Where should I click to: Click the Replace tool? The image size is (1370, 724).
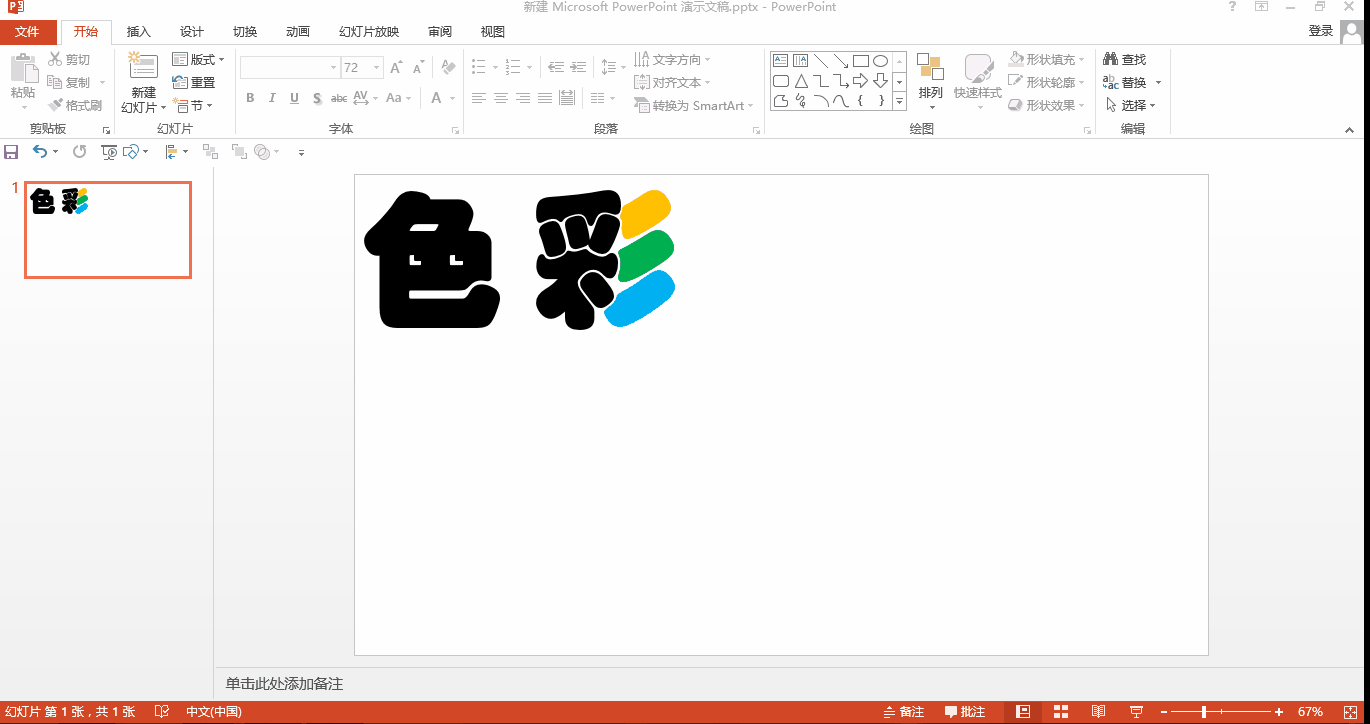click(1128, 81)
